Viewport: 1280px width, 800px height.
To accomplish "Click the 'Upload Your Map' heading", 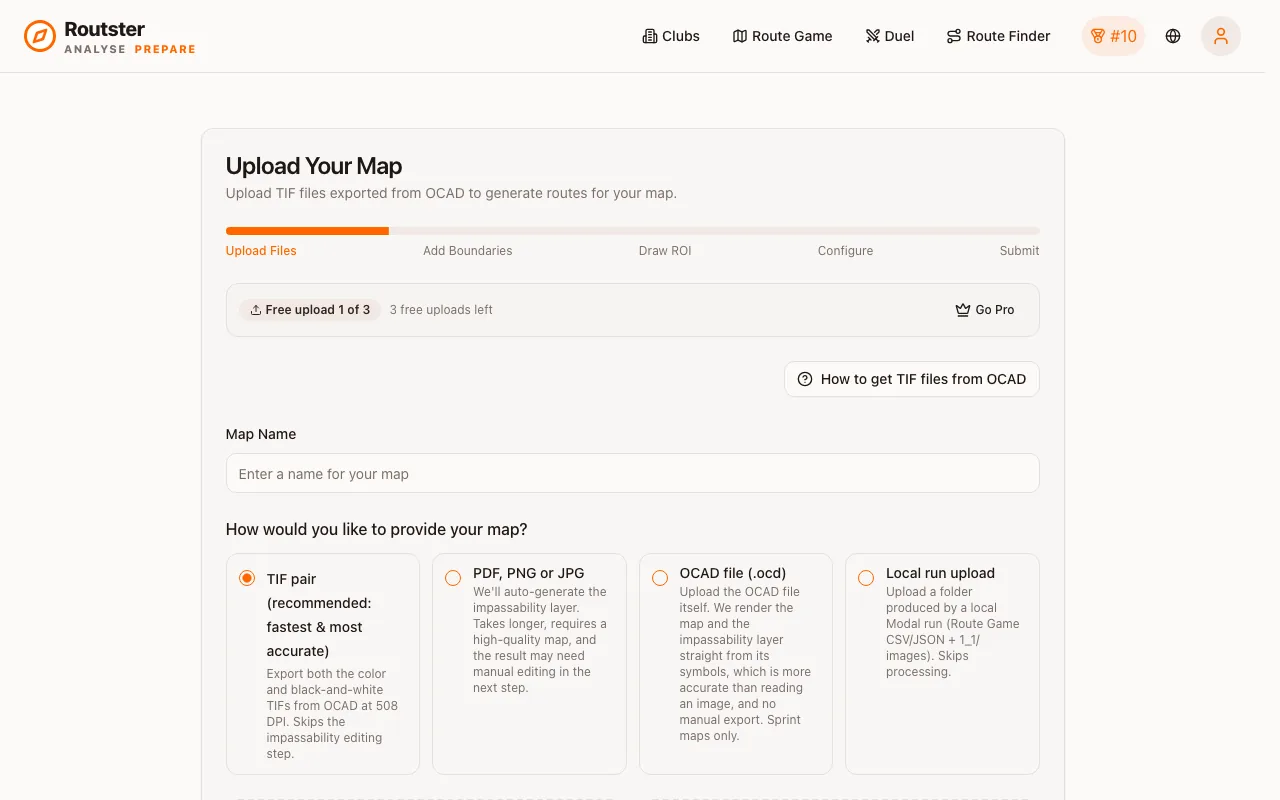I will point(314,166).
